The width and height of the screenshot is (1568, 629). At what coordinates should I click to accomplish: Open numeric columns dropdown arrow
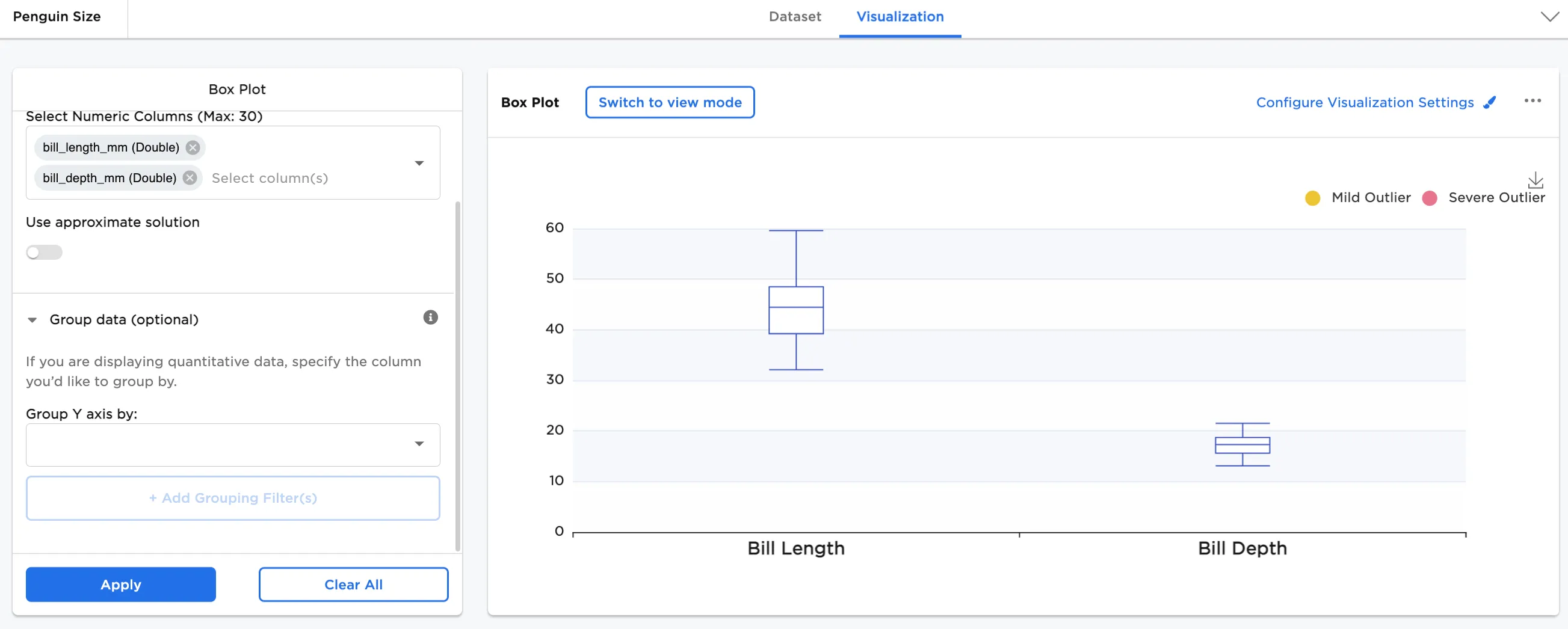419,163
